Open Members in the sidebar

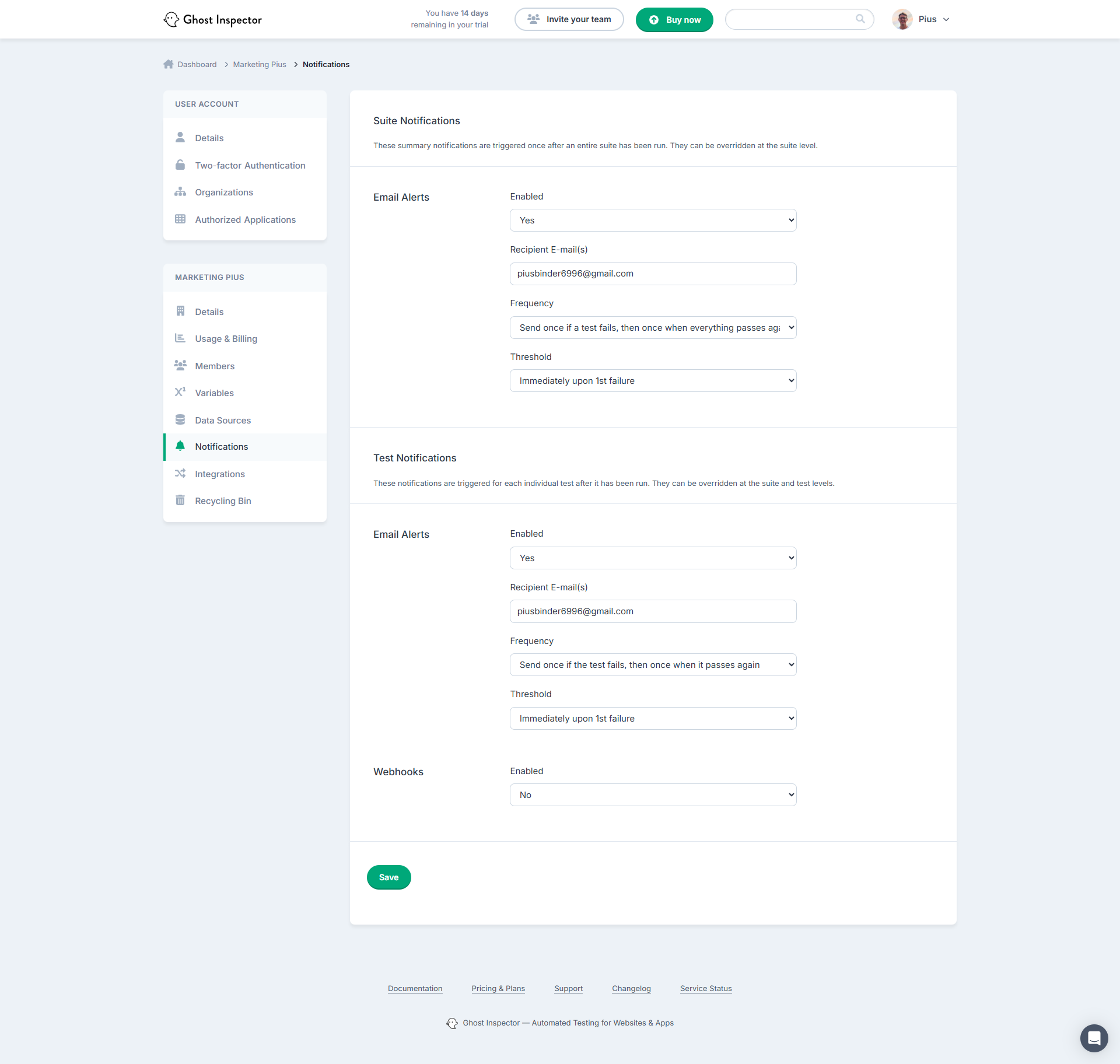click(215, 366)
